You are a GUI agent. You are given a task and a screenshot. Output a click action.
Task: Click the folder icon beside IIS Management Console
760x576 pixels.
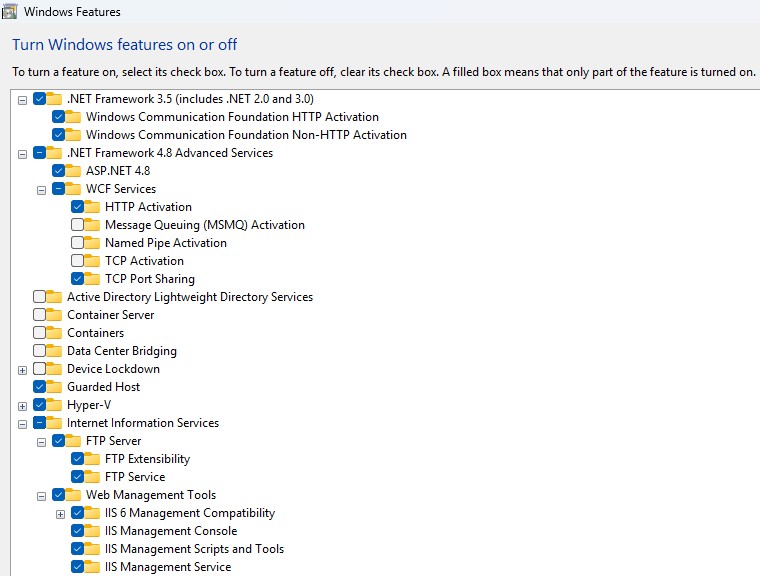92,531
